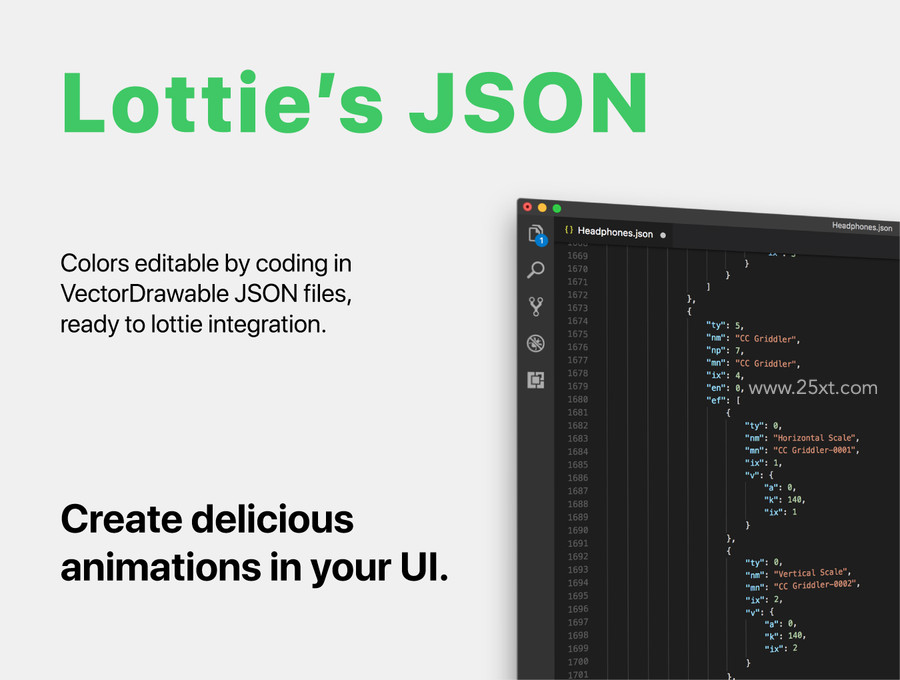The width and height of the screenshot is (900, 680).
Task: Click the "np": 7 code line
Action: tap(725, 351)
